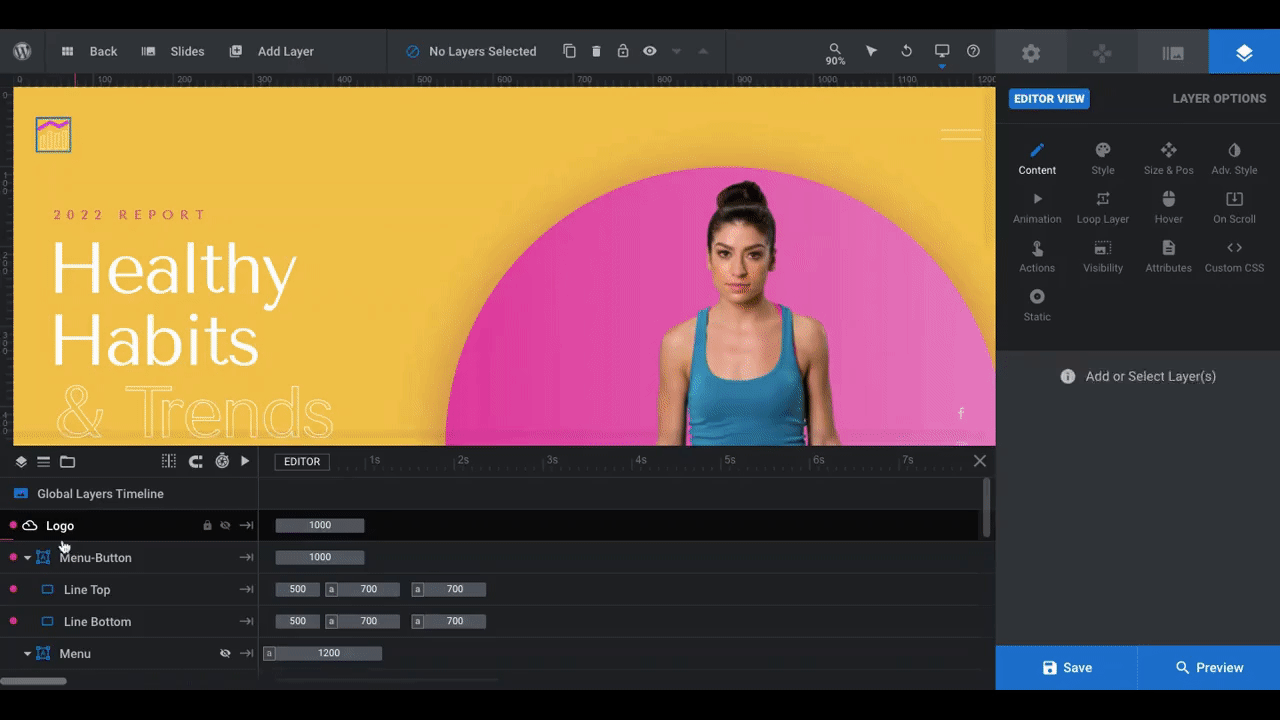The height and width of the screenshot is (720, 1280).
Task: Send layer backward with down arrow
Action: click(677, 51)
